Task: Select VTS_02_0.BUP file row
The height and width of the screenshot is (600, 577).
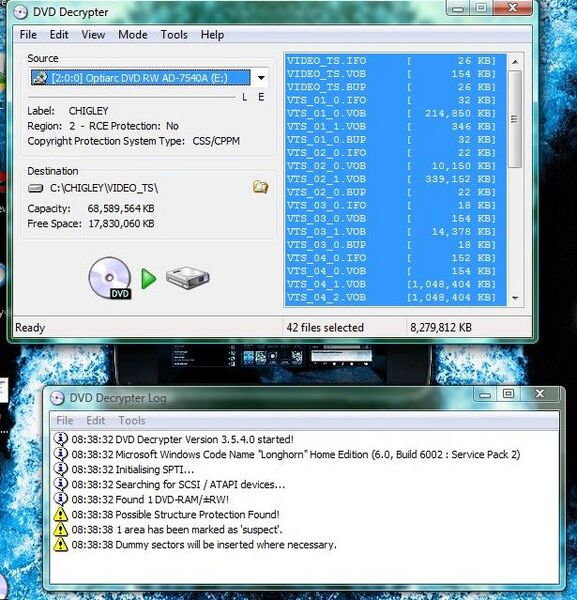Action: [x=396, y=192]
